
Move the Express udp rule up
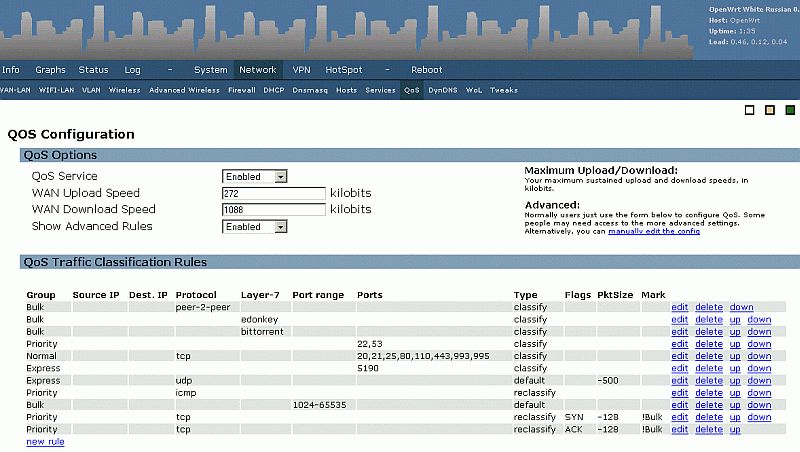point(735,381)
